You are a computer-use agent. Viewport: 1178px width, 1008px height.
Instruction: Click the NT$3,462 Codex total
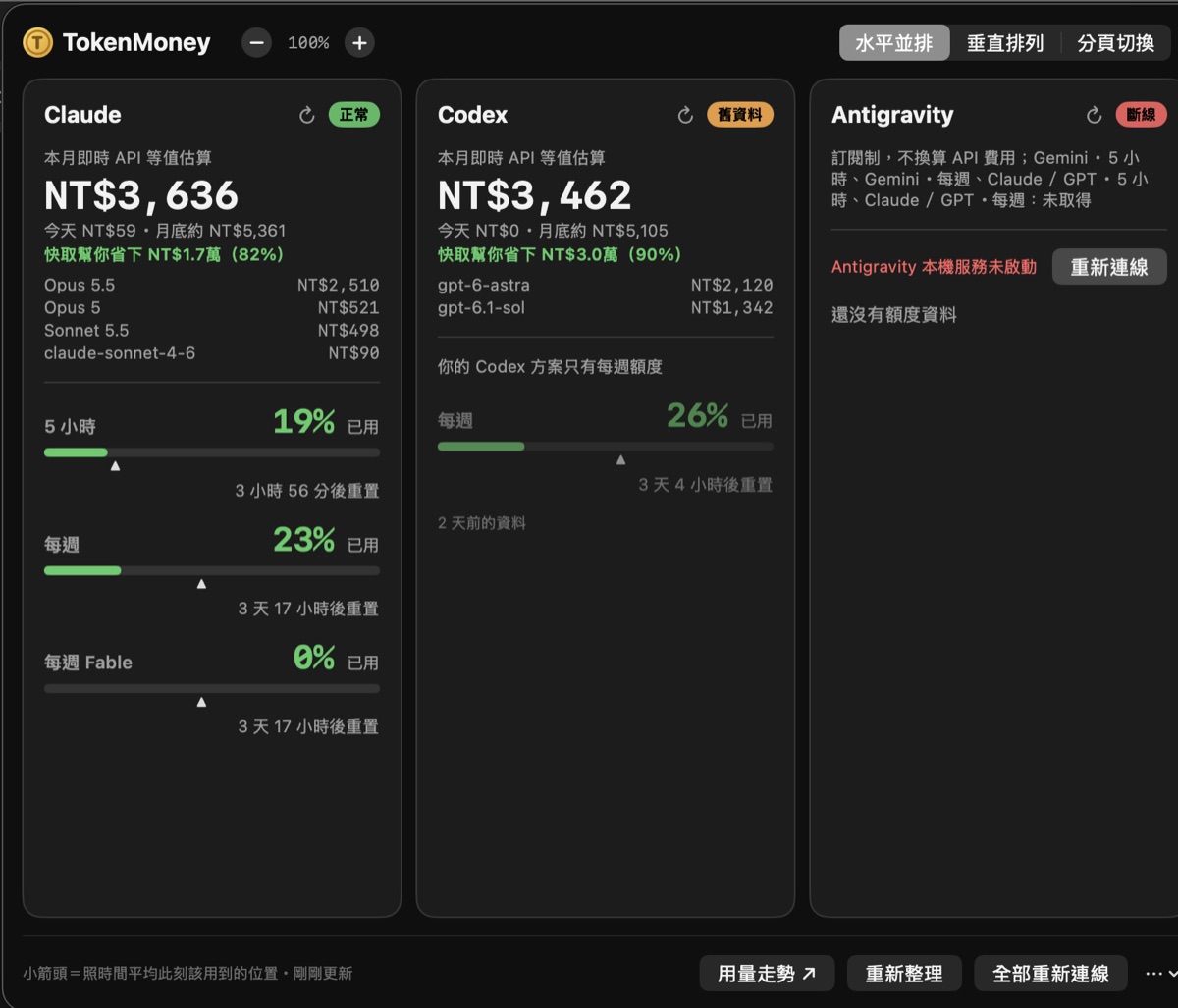click(535, 195)
